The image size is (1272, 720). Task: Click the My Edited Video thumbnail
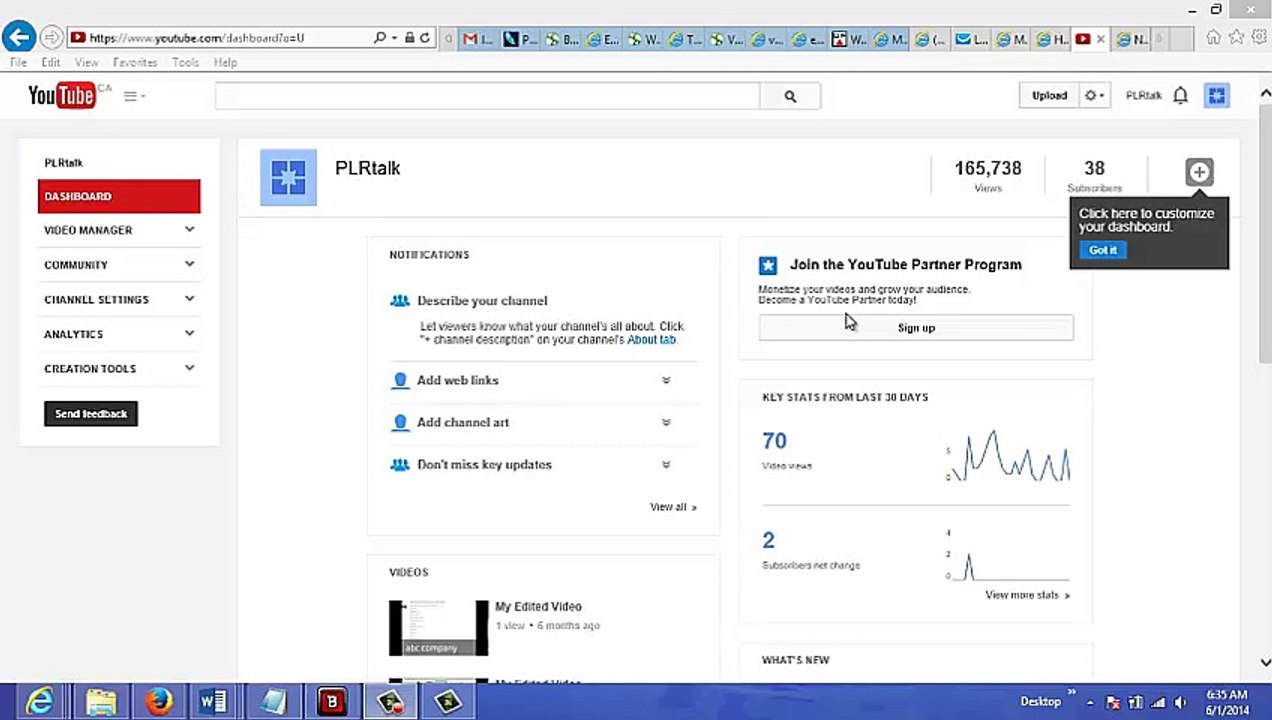click(x=439, y=628)
